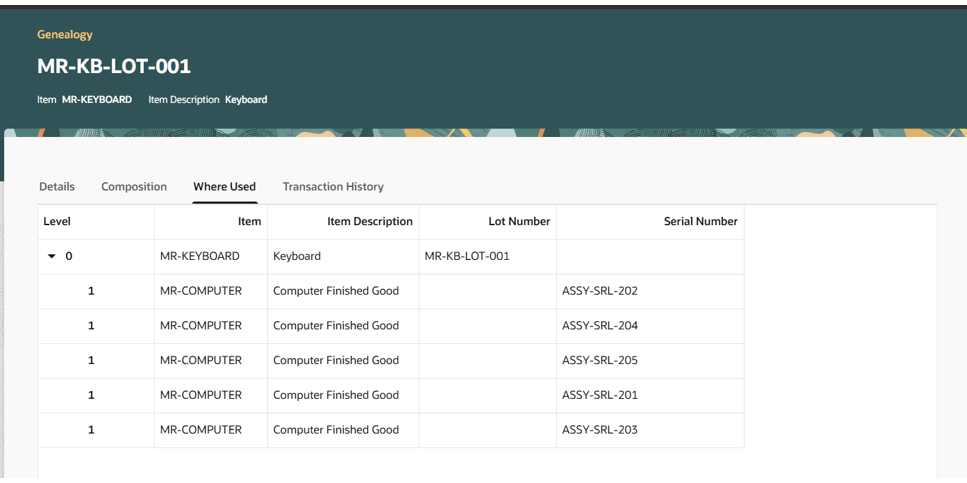Click lot number MR-KB-LOT-001 in table

tap(467, 256)
